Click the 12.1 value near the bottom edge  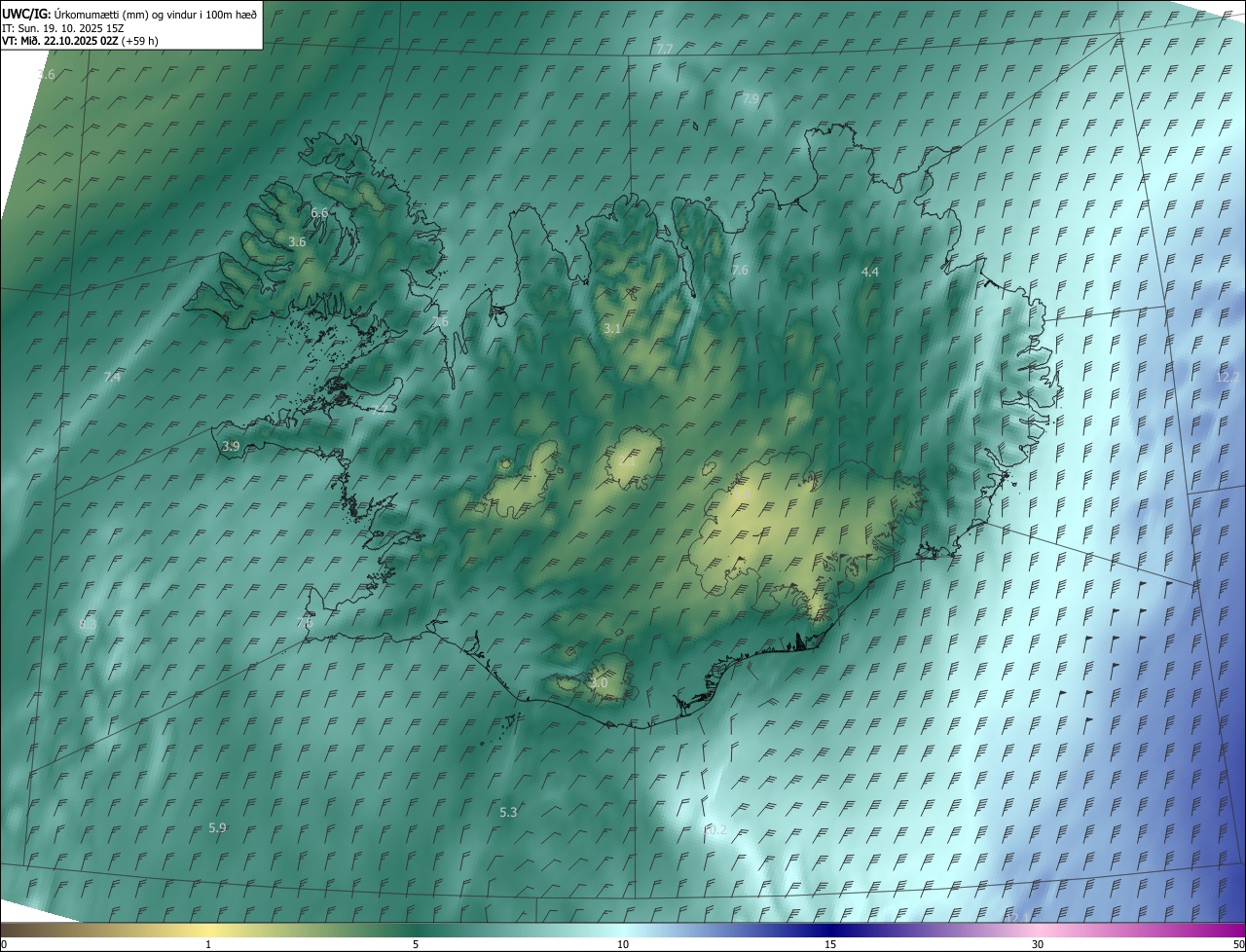click(x=1016, y=917)
